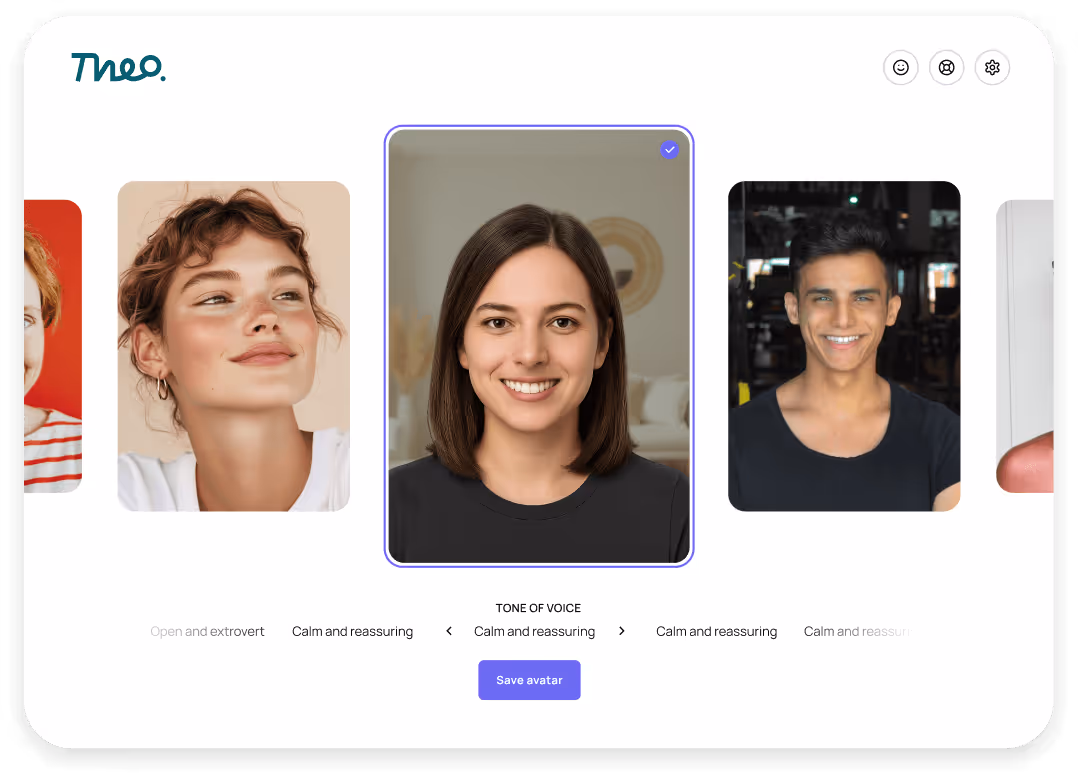Viewport: 1078px width, 781px height.
Task: Click the selected center woman avatar photo
Action: point(538,345)
